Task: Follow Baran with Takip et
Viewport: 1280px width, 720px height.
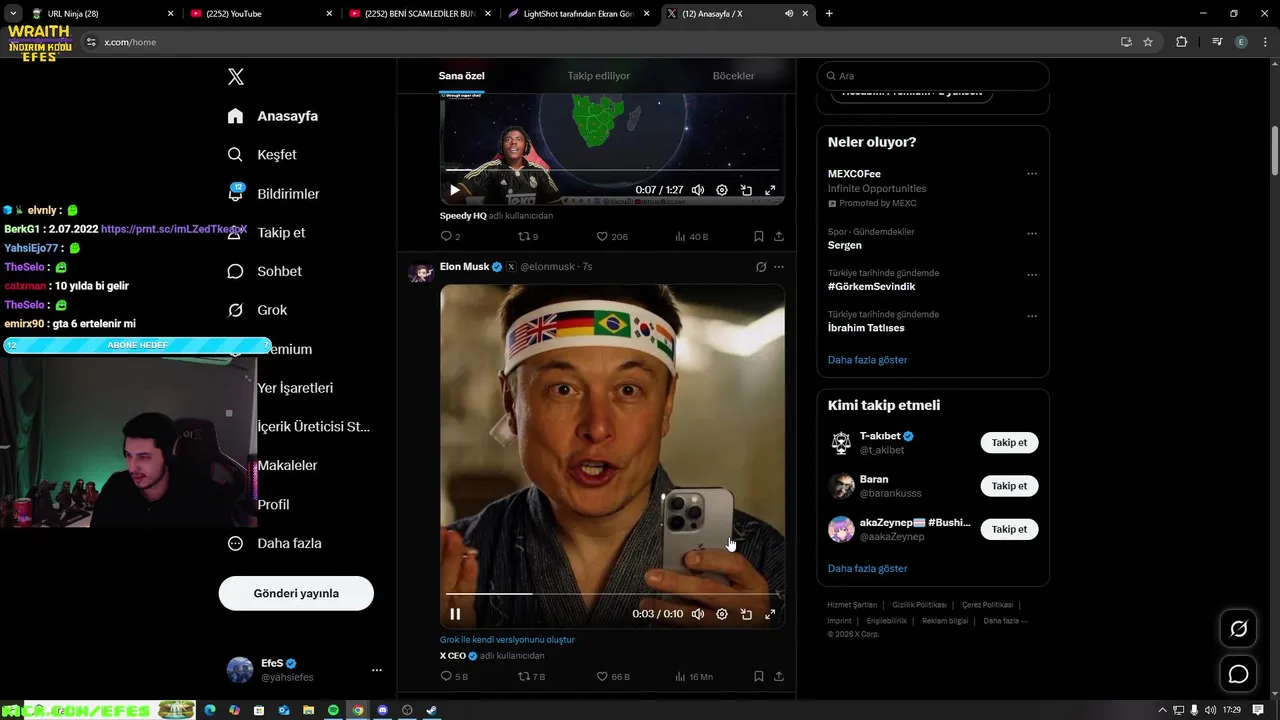Action: tap(1009, 486)
